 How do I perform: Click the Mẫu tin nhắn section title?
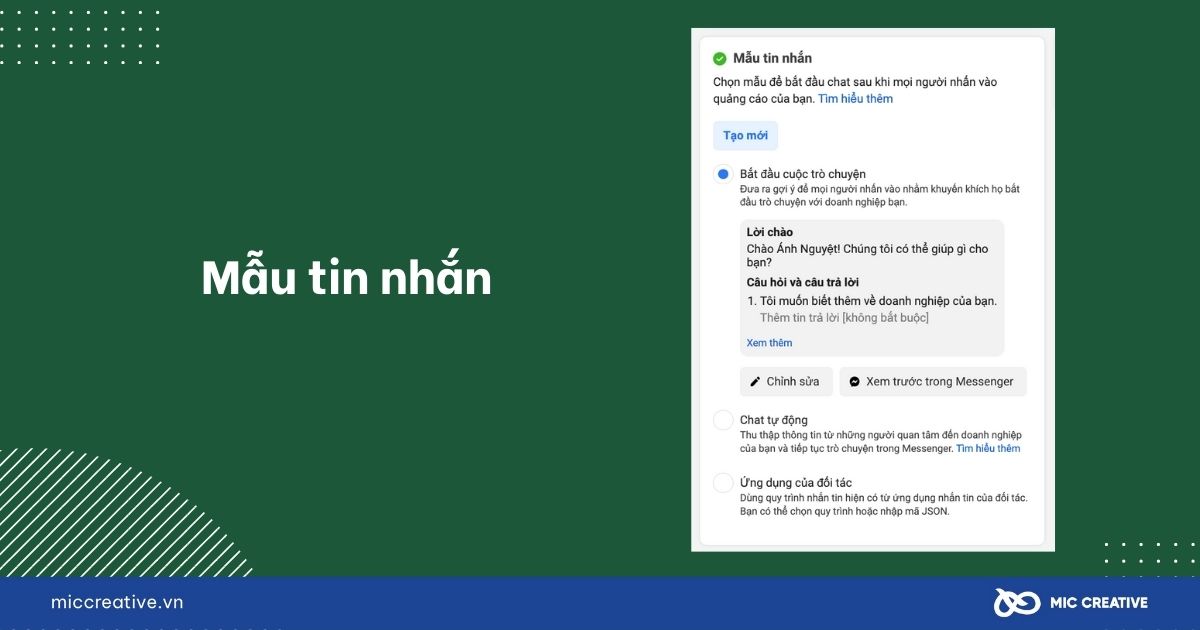coord(773,59)
